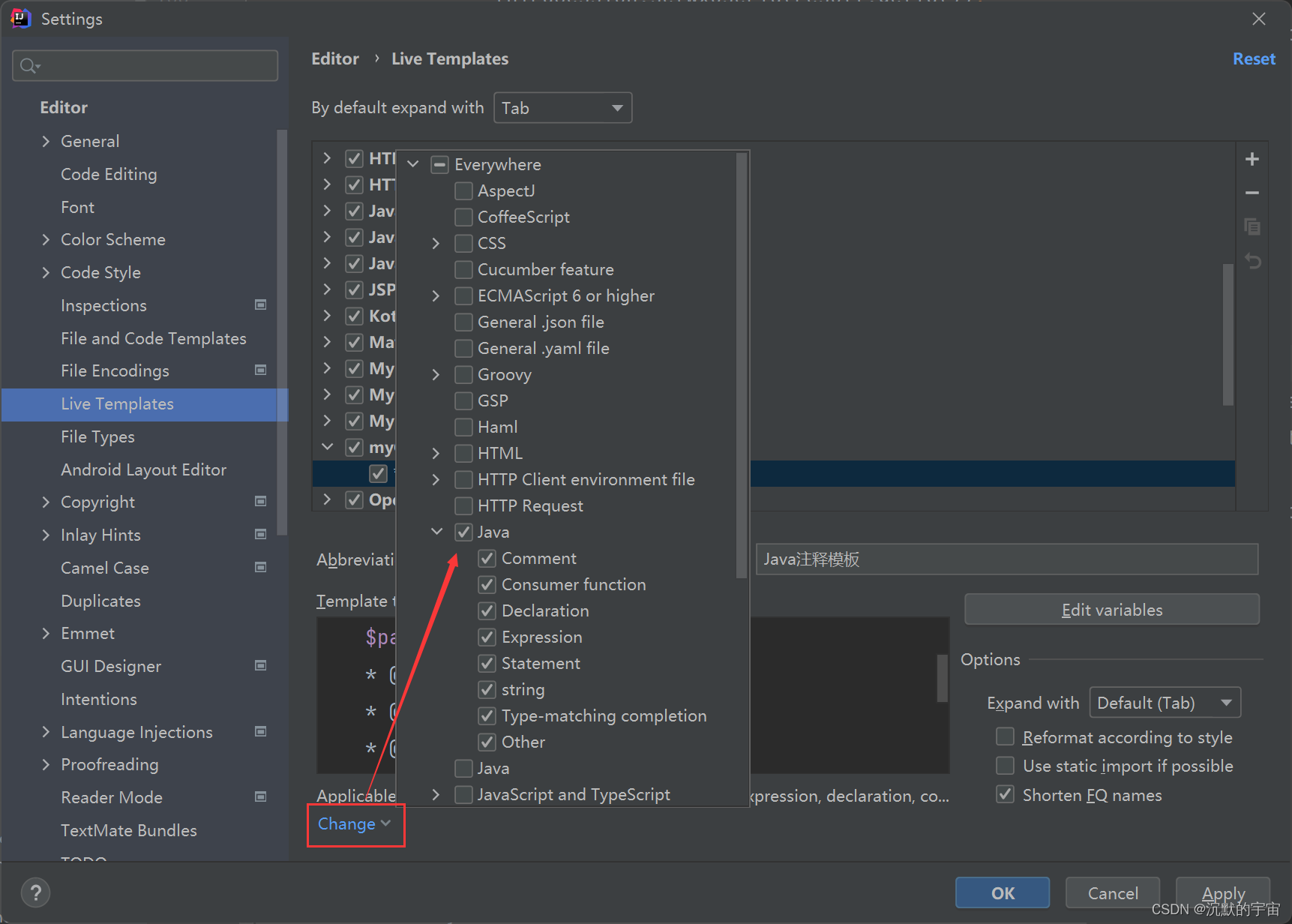Open the 'By default expand with' Tab dropdown

click(562, 108)
